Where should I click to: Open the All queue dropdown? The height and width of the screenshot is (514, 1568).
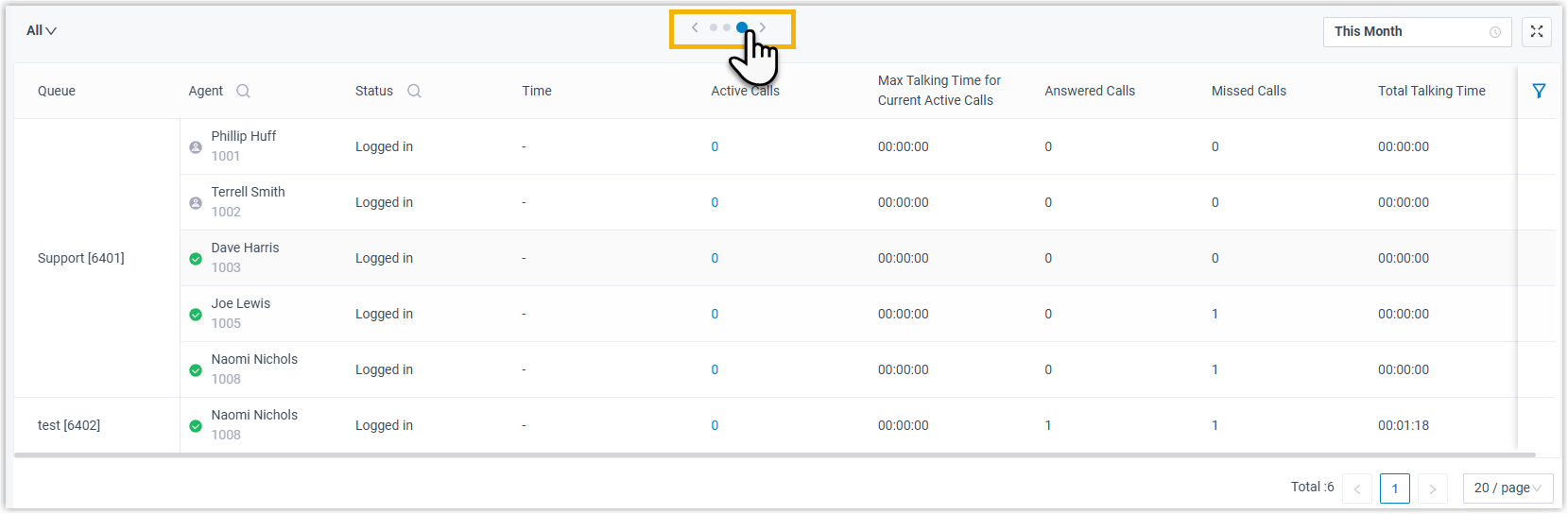[x=42, y=31]
